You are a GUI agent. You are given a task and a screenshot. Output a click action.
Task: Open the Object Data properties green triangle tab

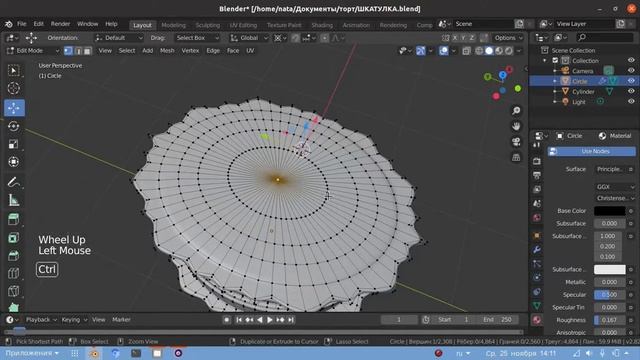[537, 305]
